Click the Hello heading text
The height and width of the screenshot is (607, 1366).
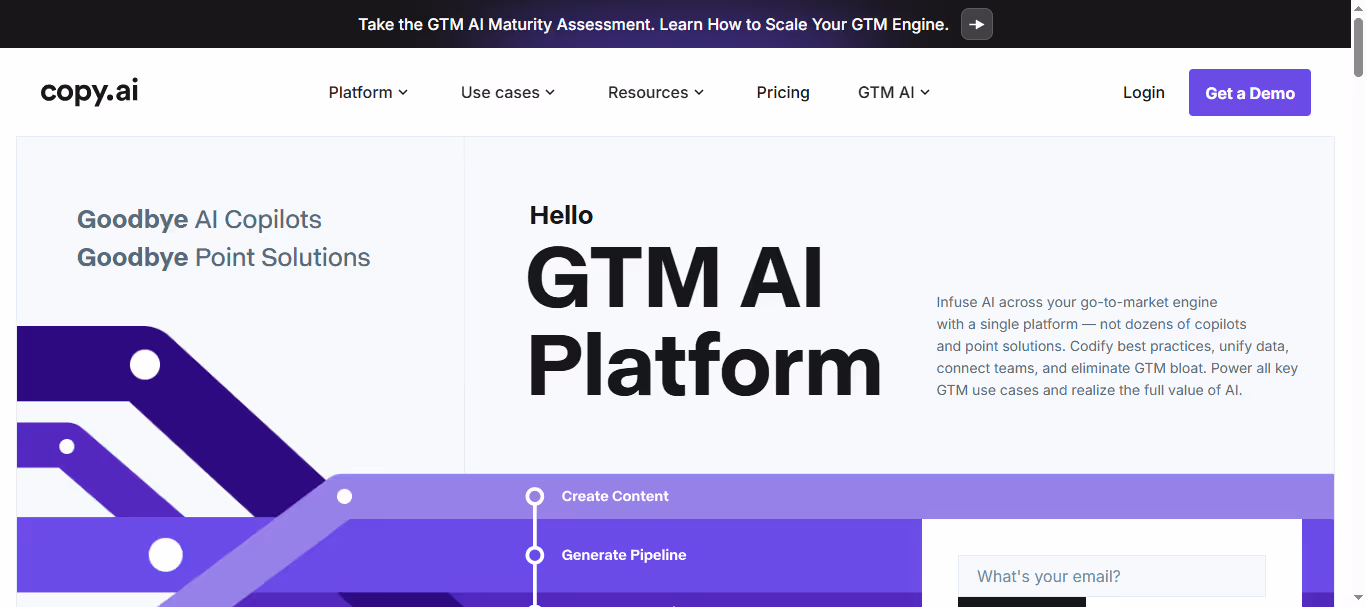[x=561, y=215]
